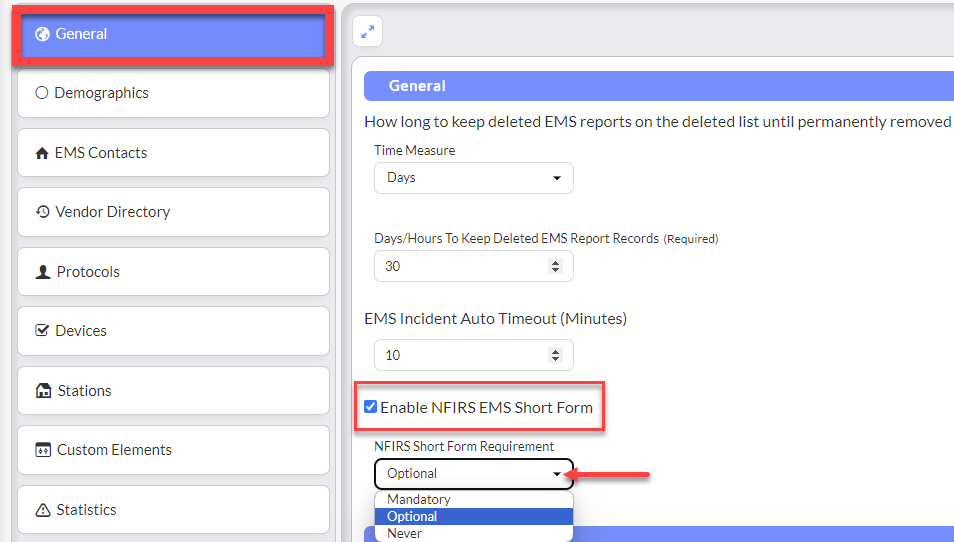Click the history icon beside Vendor Directory

point(43,212)
